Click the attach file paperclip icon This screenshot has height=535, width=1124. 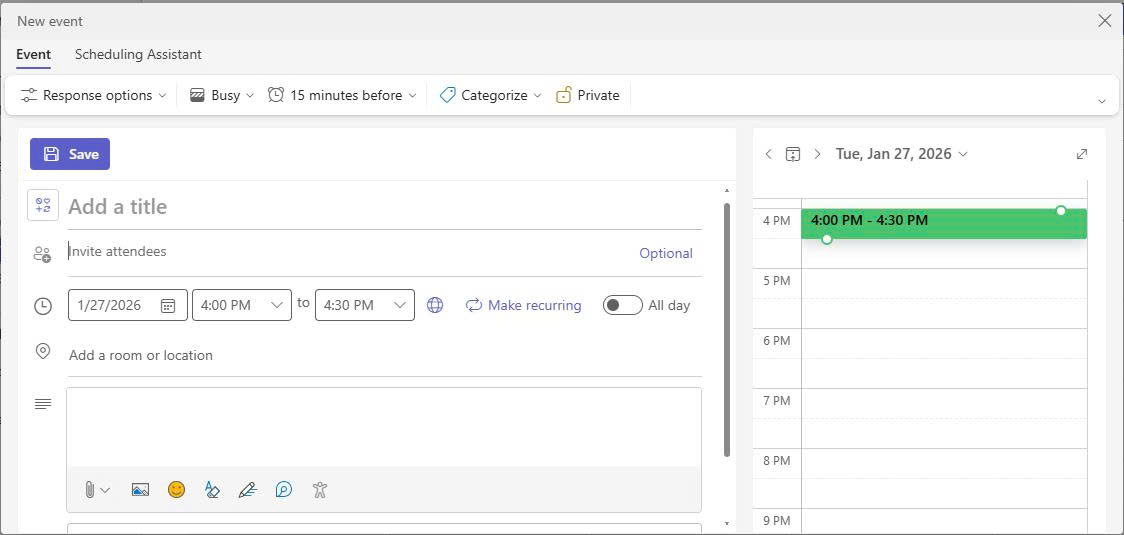pyautogui.click(x=89, y=490)
